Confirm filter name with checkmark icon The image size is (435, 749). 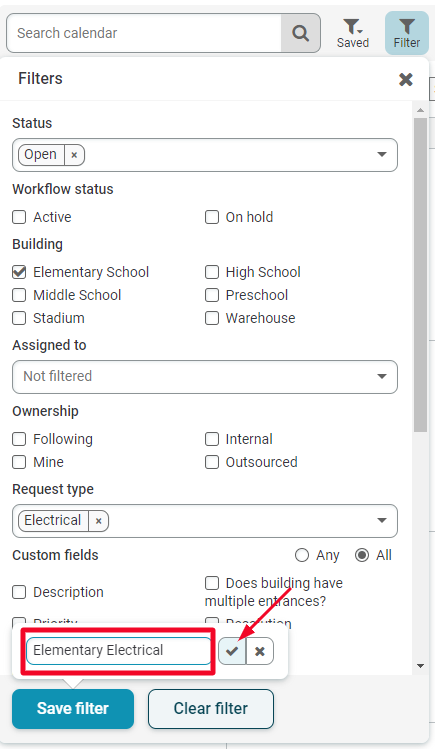232,651
